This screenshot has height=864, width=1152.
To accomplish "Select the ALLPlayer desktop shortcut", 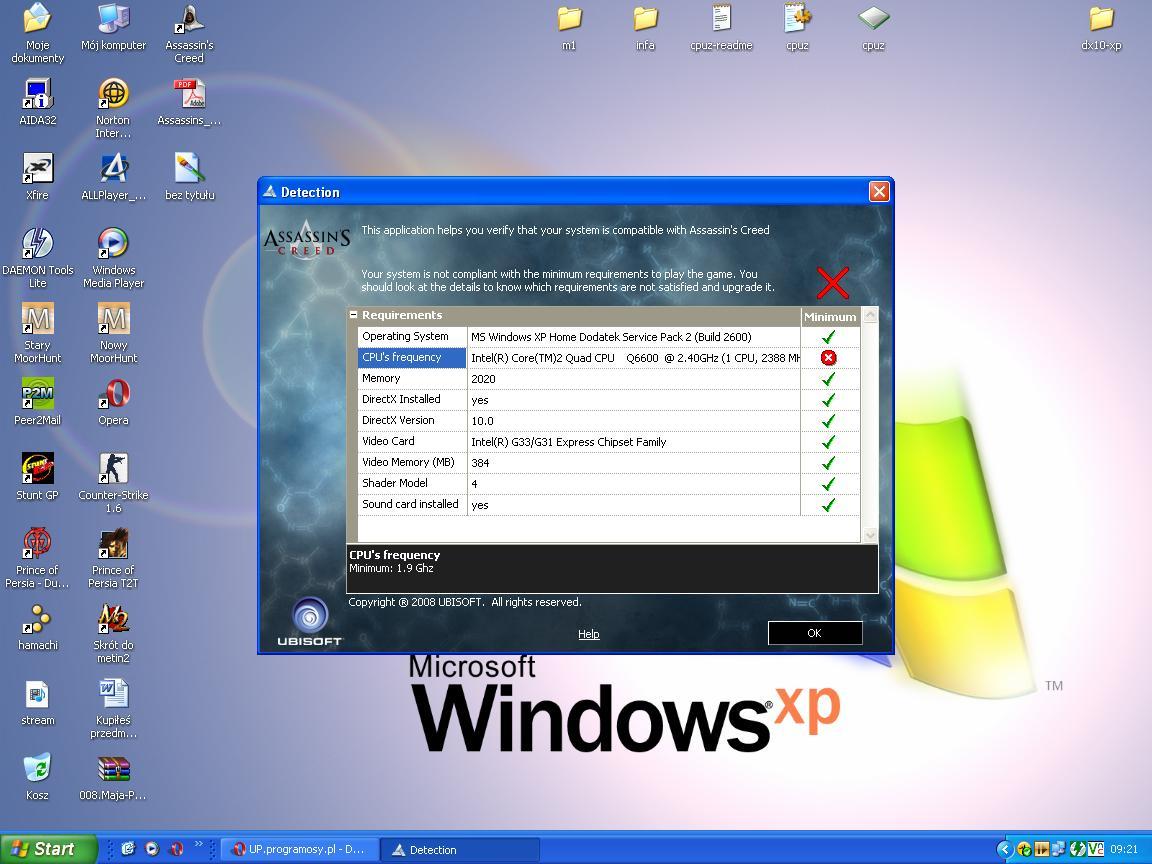I will point(113,177).
